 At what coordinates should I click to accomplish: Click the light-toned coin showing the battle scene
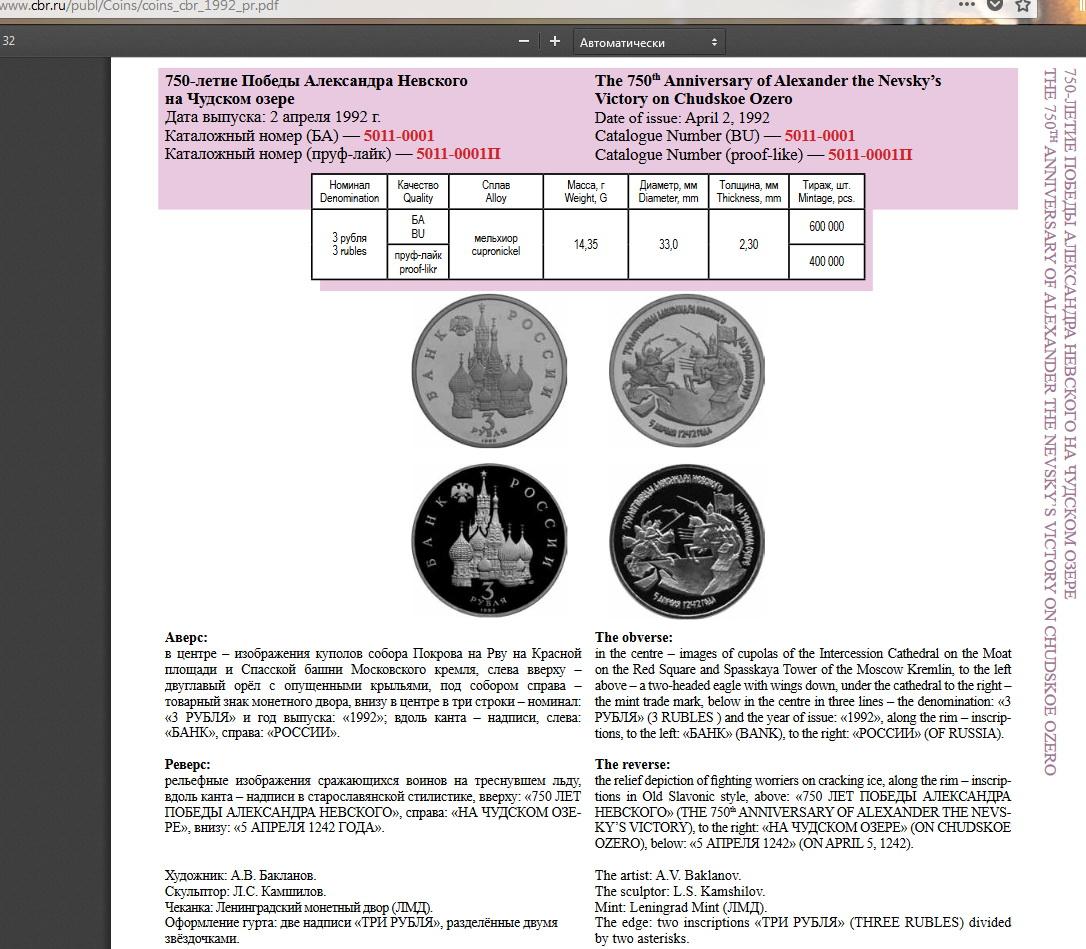pyautogui.click(x=687, y=371)
